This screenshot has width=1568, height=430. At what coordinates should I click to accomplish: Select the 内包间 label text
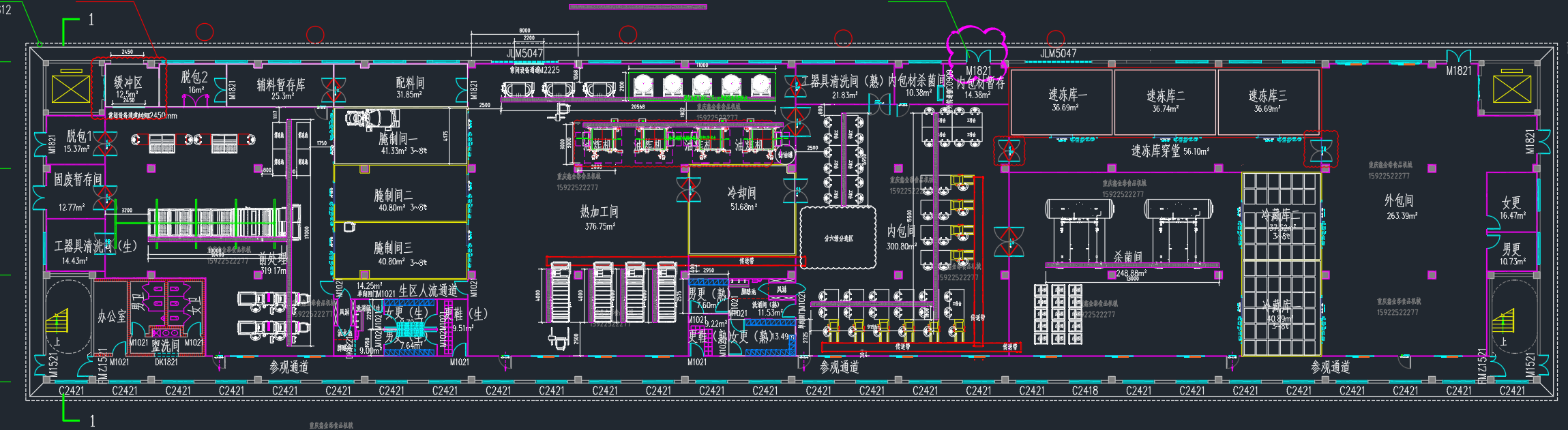(x=901, y=232)
